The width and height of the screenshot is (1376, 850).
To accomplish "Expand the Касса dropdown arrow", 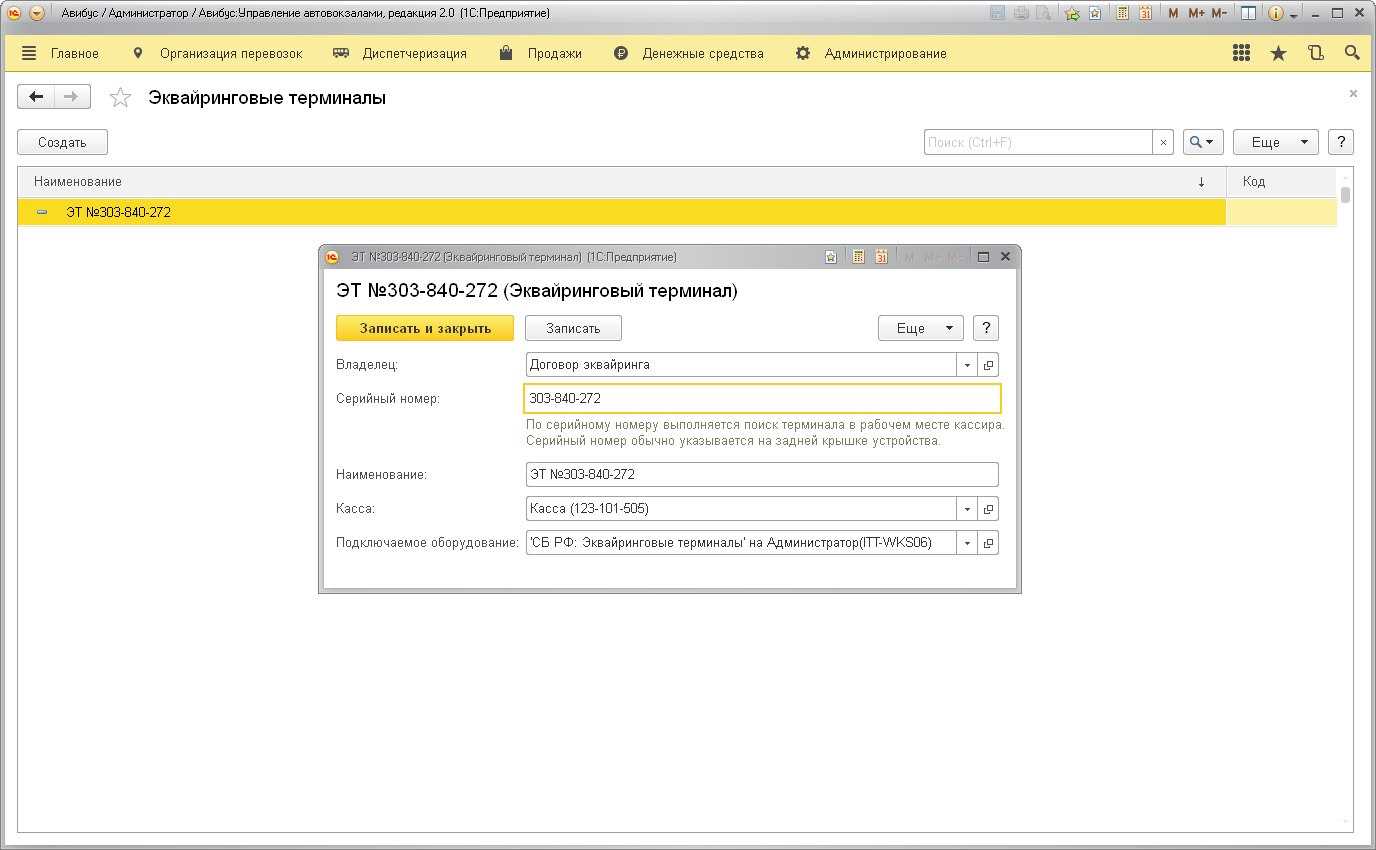I will 967,509.
